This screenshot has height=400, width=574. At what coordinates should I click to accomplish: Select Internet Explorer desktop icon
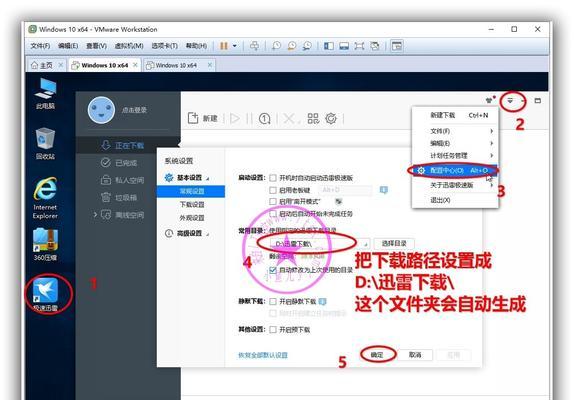coord(45,198)
